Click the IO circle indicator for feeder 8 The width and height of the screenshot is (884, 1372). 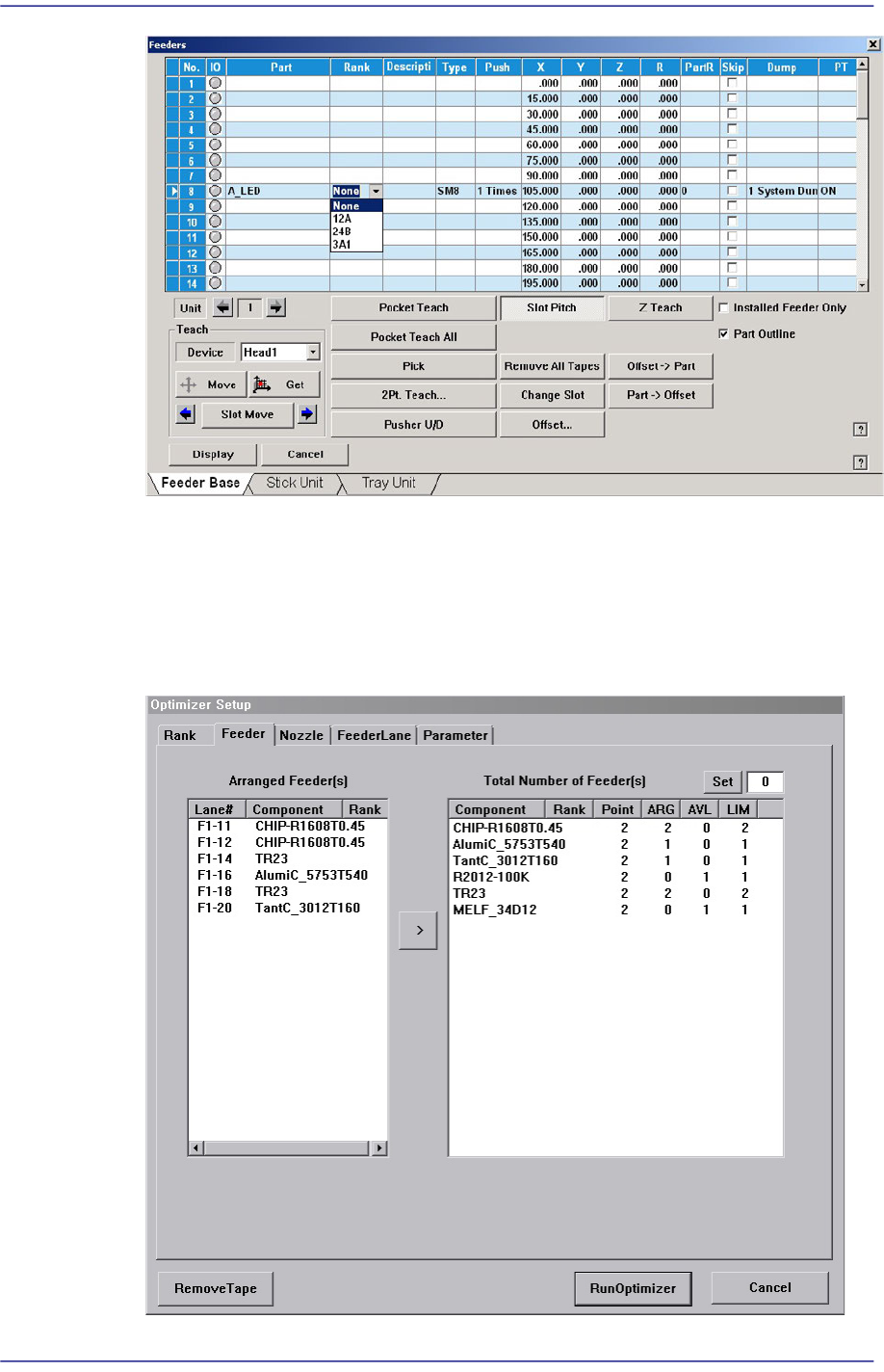[216, 191]
